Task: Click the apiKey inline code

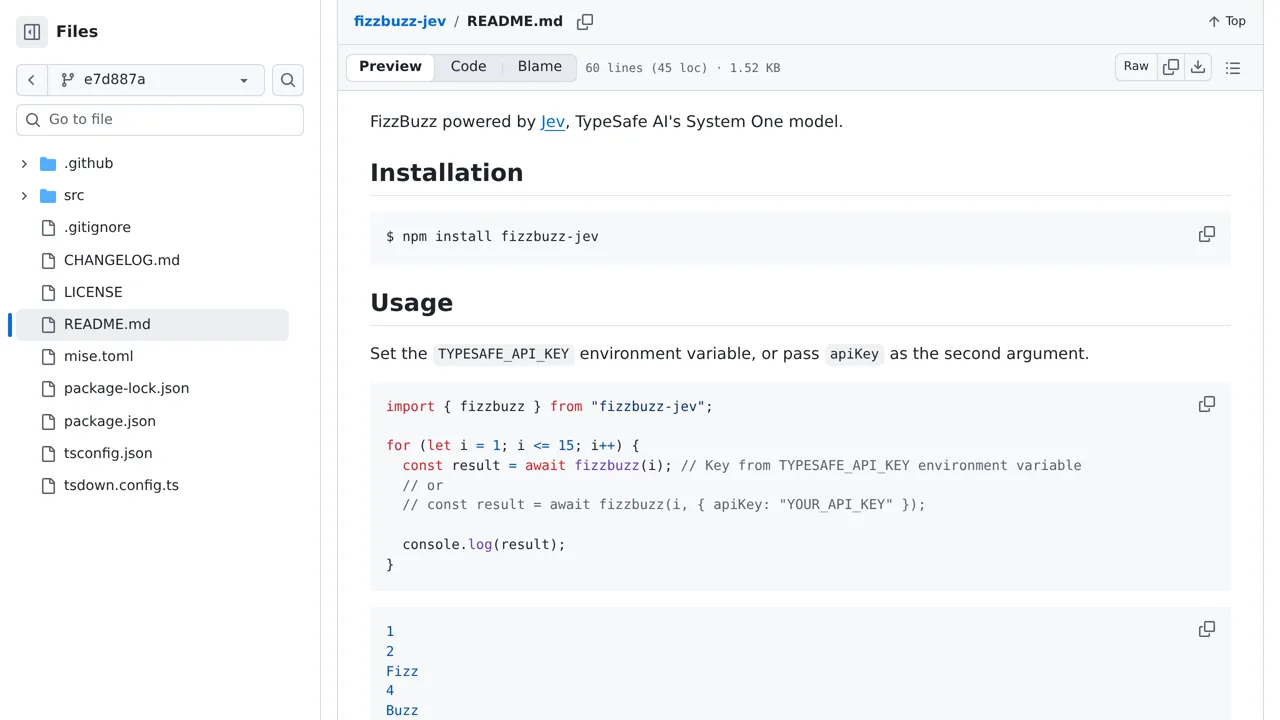Action: [854, 354]
